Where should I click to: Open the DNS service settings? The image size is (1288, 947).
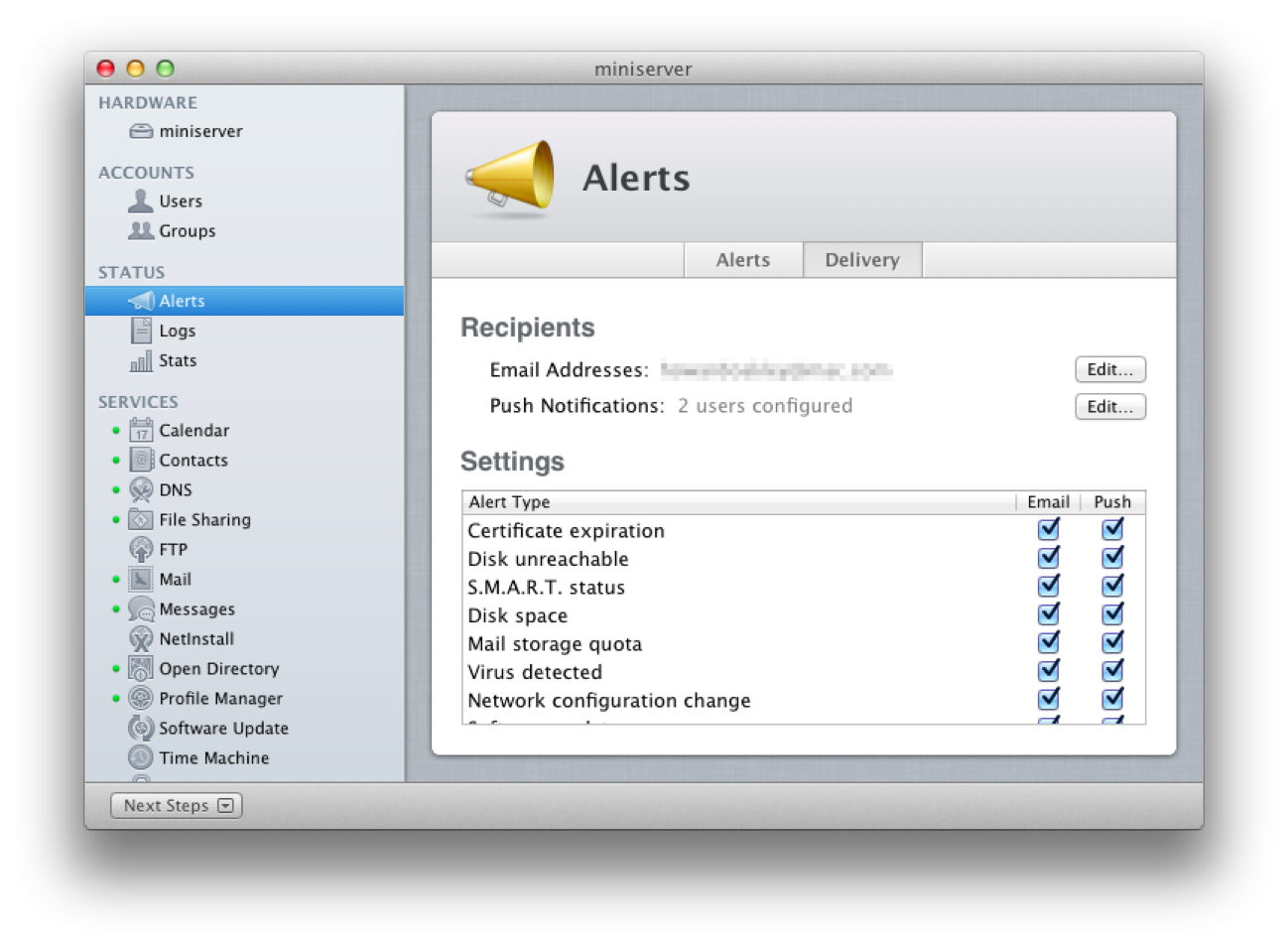pos(140,489)
